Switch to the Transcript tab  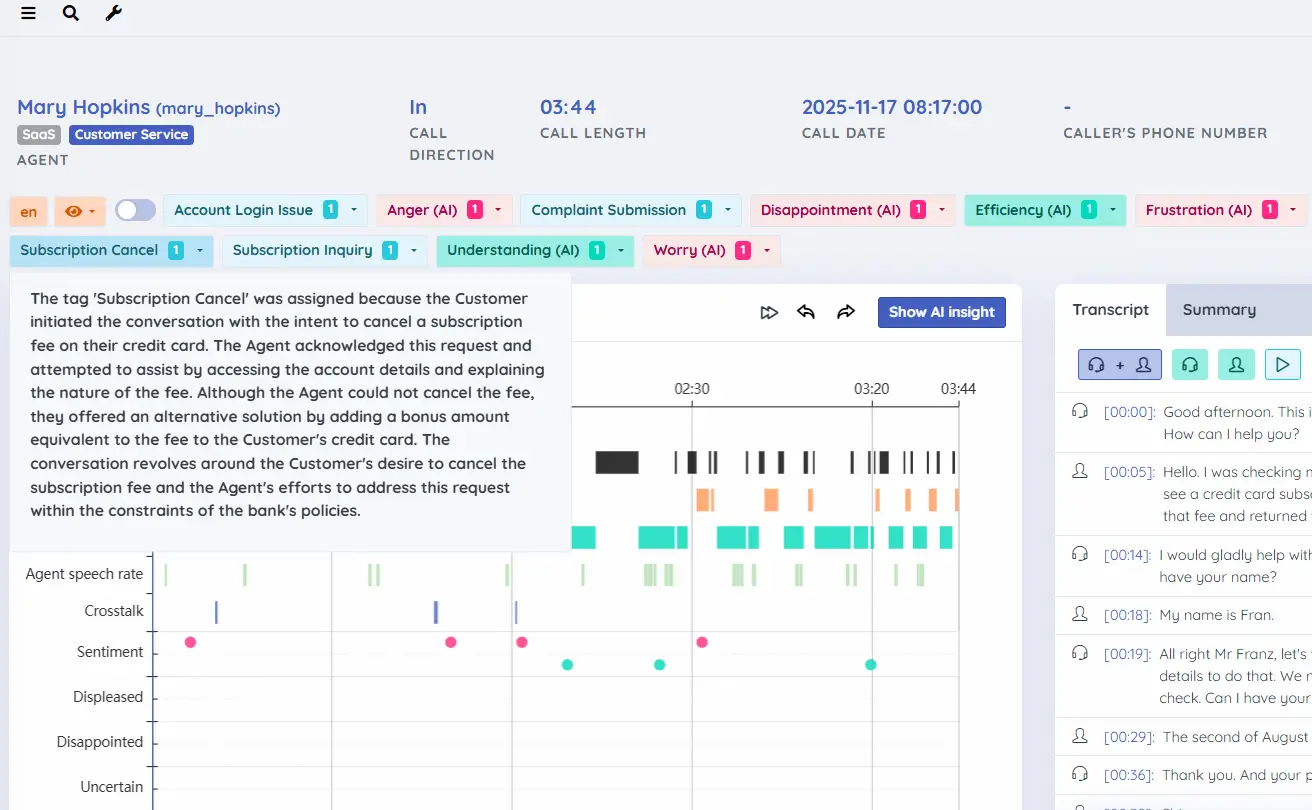[x=1110, y=310]
